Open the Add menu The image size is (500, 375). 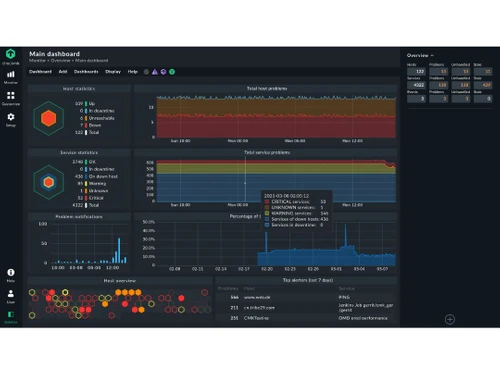pyautogui.click(x=63, y=72)
